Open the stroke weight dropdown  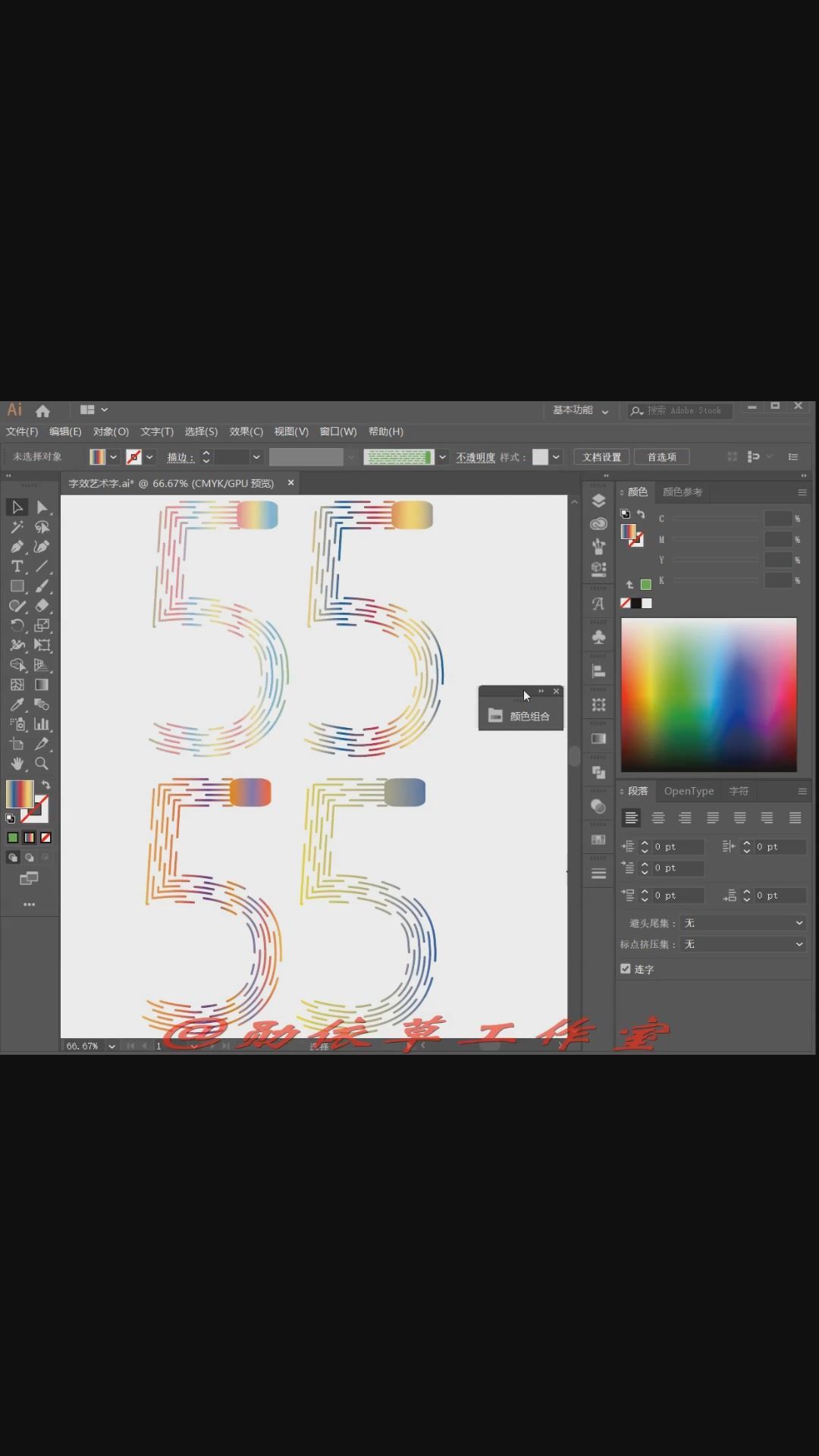256,457
